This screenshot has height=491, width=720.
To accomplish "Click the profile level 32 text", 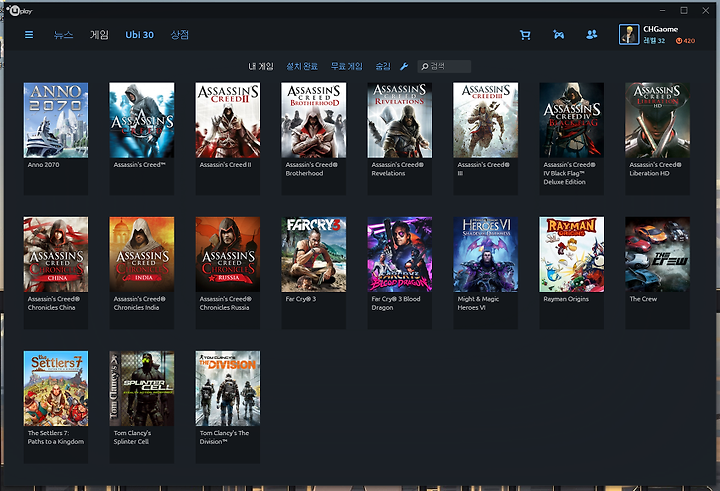I will 654,41.
